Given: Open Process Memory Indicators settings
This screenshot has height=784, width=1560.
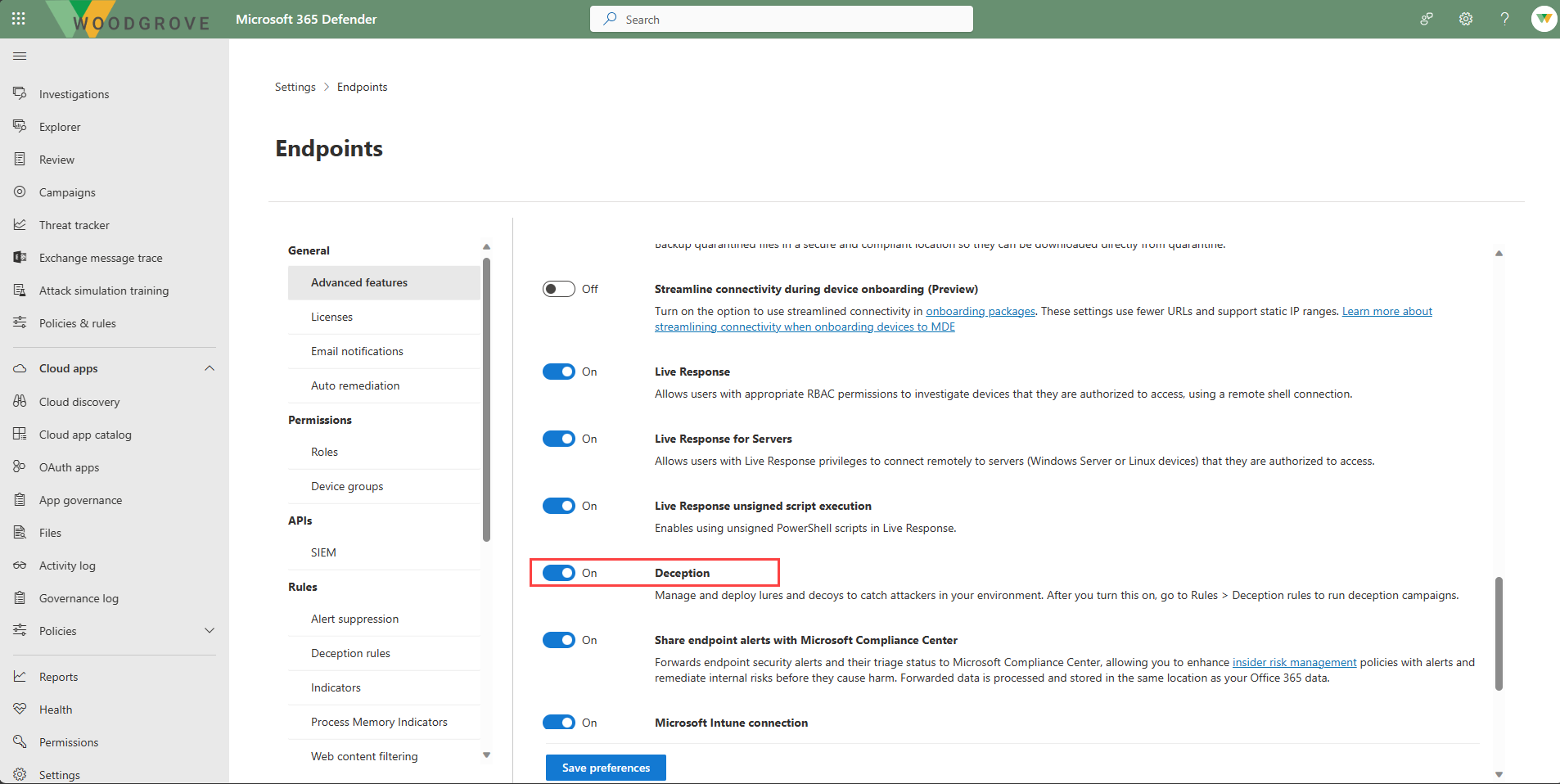Looking at the screenshot, I should click(x=384, y=722).
